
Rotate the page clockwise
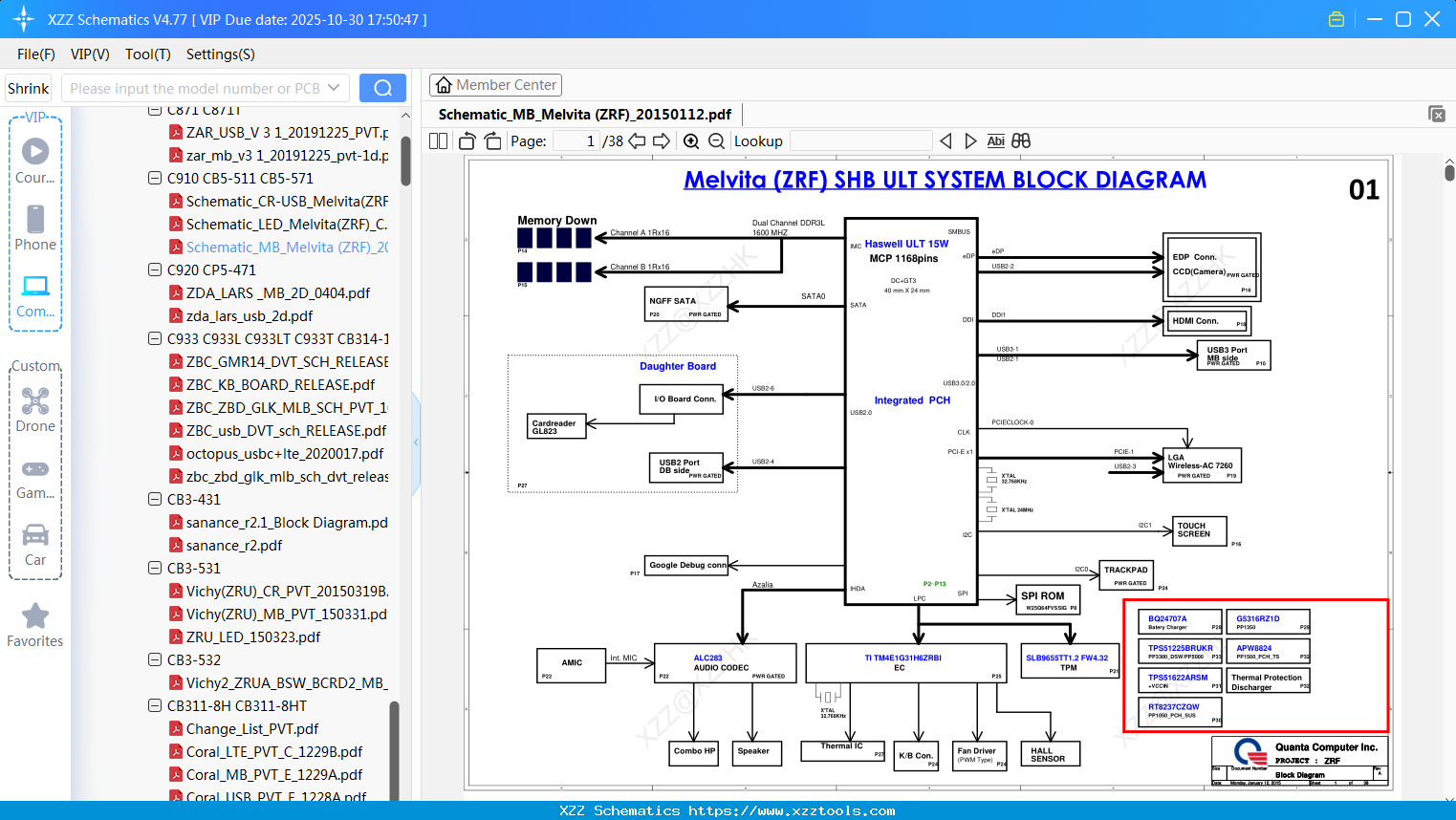pos(492,141)
